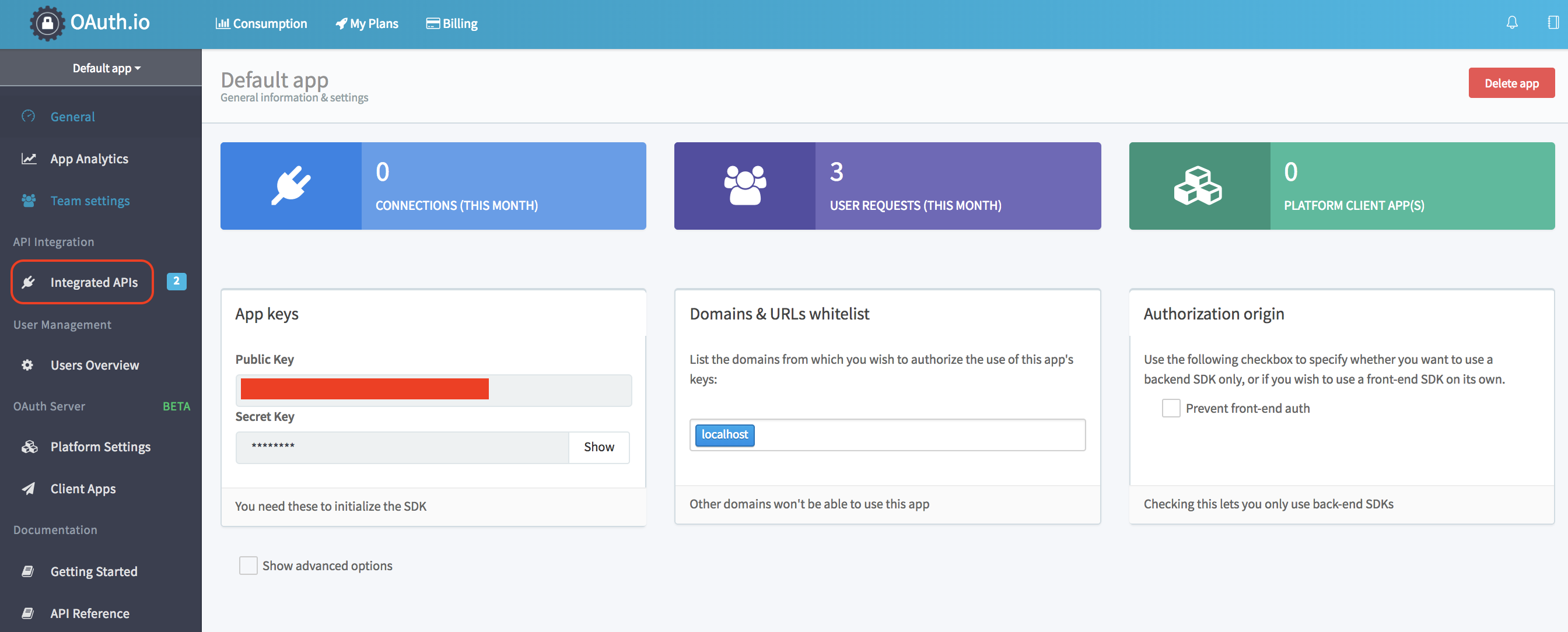Image resolution: width=1568 pixels, height=632 pixels.
Task: Click the Secret Key masked field
Action: (x=402, y=447)
